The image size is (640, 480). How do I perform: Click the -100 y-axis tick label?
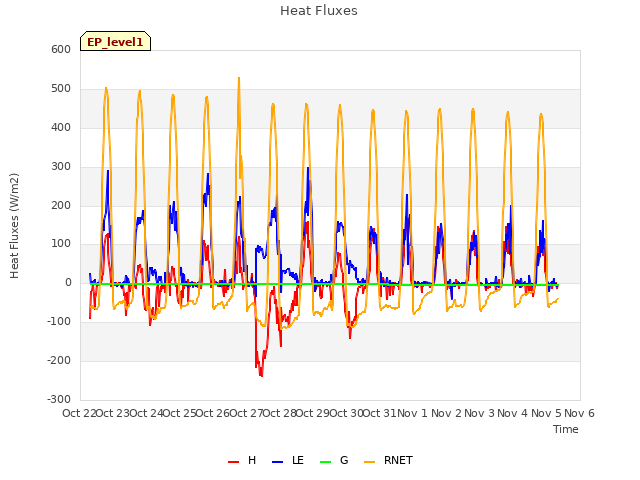click(x=59, y=322)
